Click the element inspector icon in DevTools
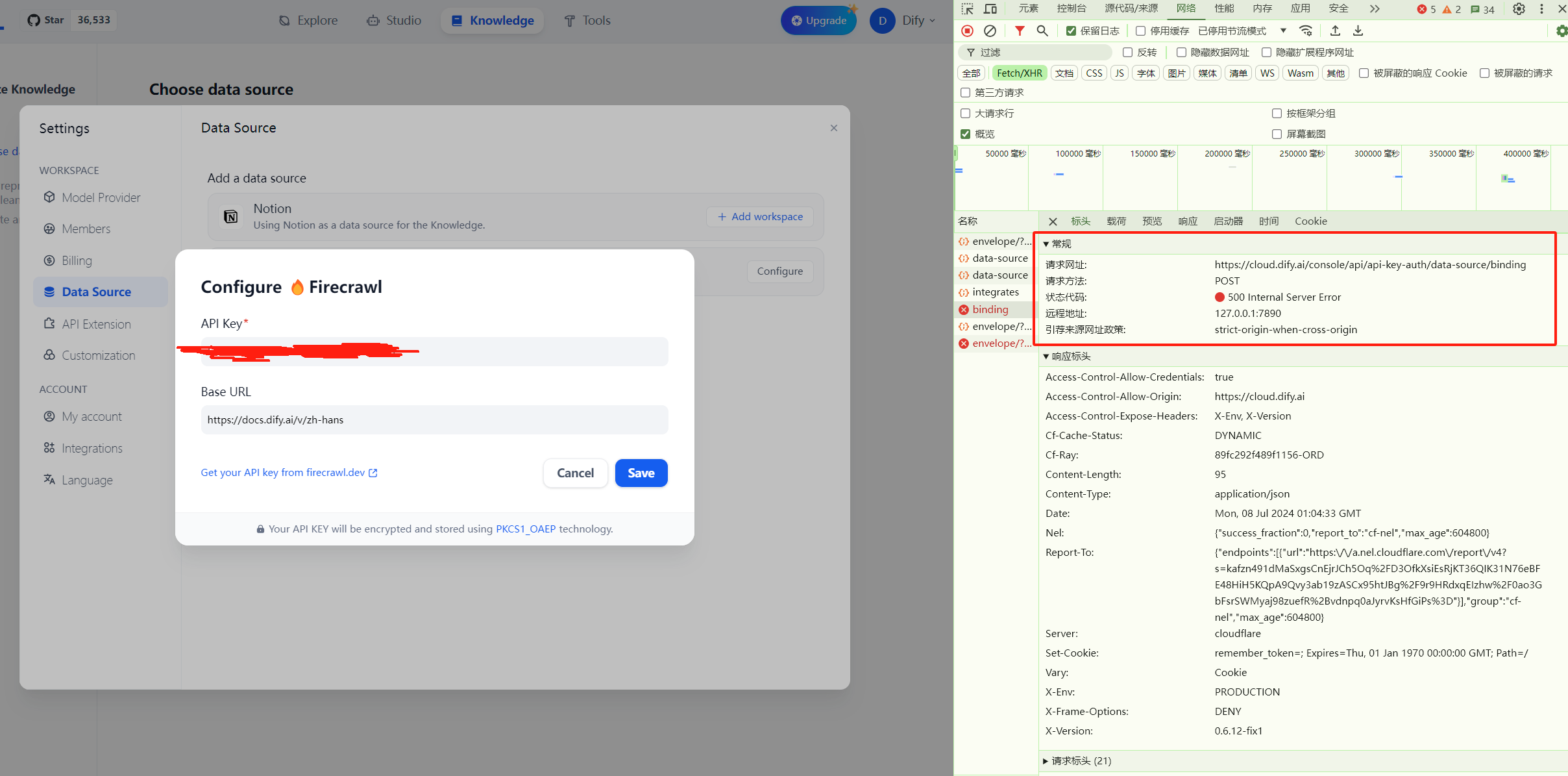The height and width of the screenshot is (776, 1568). (x=967, y=9)
